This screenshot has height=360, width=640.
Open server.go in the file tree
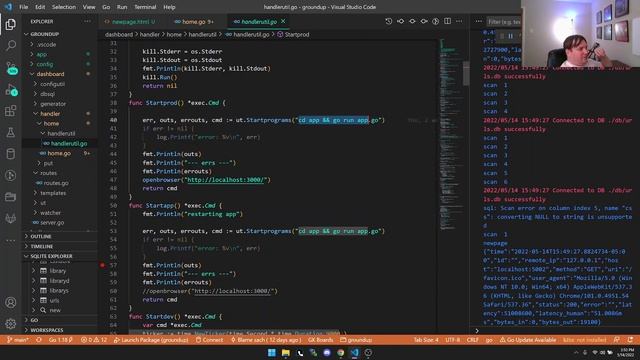[x=52, y=222]
